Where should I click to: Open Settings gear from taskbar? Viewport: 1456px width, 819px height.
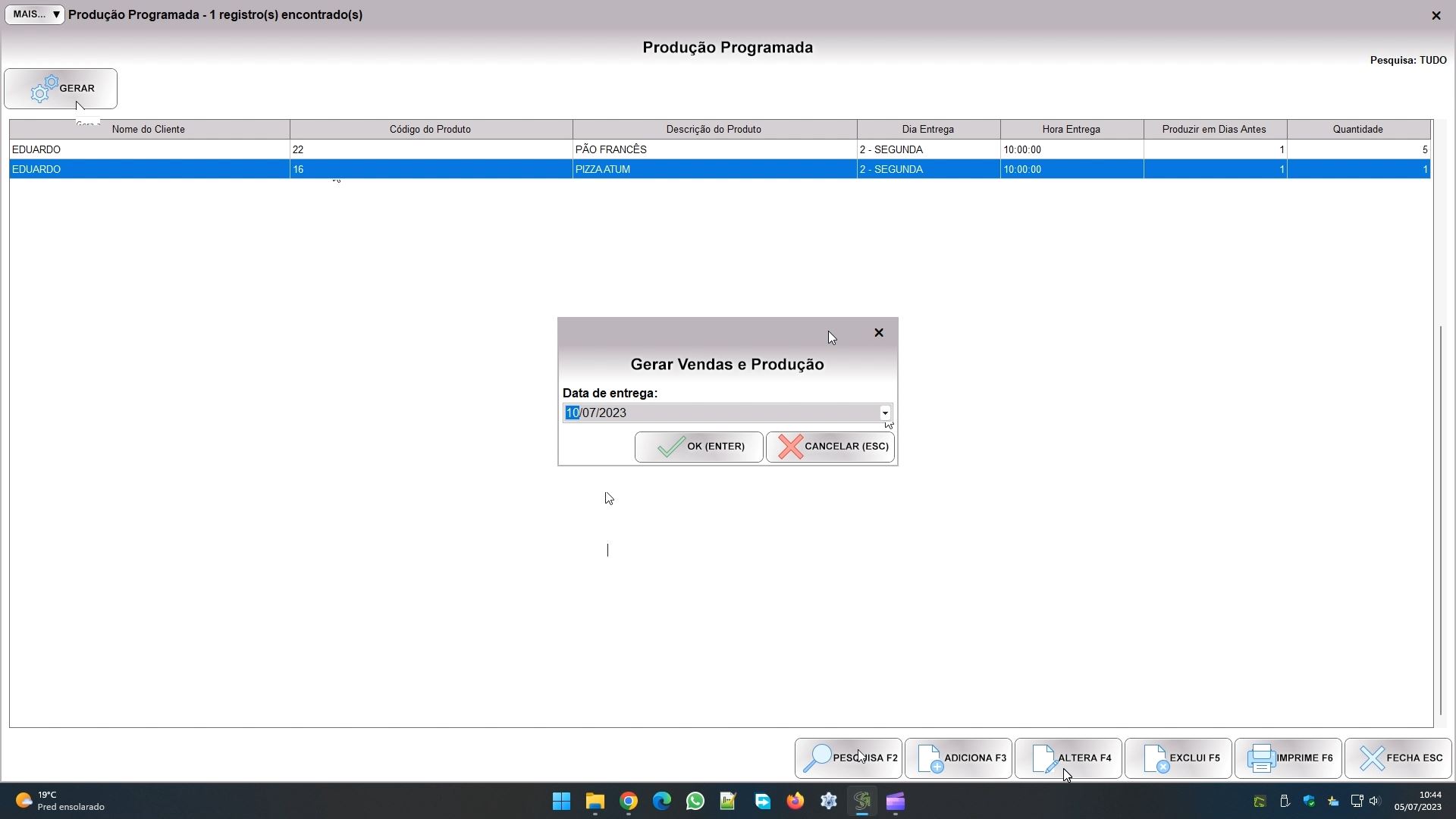[x=828, y=802]
